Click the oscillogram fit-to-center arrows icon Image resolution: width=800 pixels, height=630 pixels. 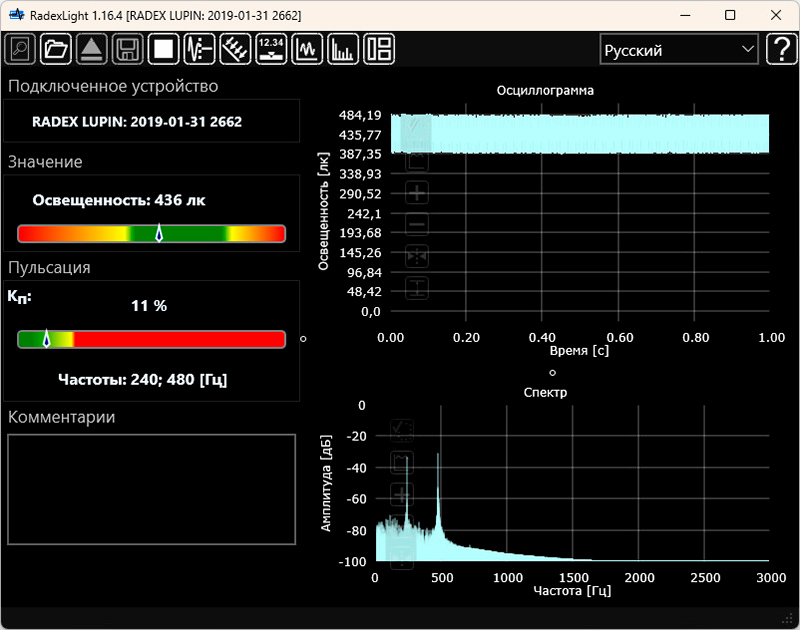coord(417,257)
